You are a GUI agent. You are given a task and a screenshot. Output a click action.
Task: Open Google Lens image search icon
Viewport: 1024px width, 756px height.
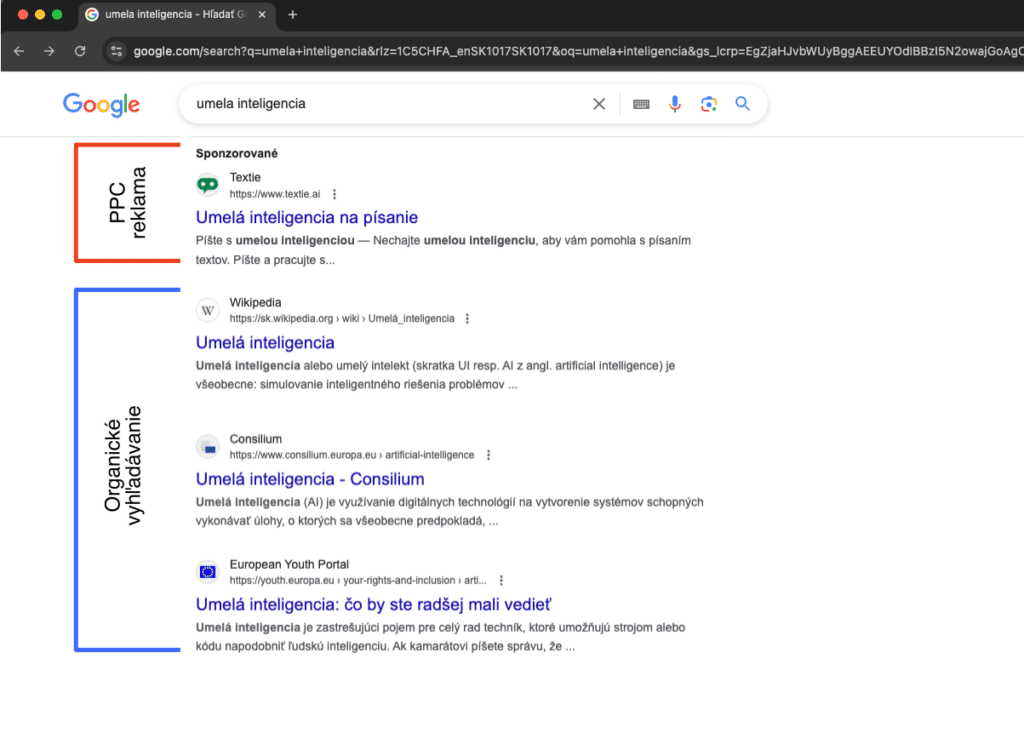point(709,104)
